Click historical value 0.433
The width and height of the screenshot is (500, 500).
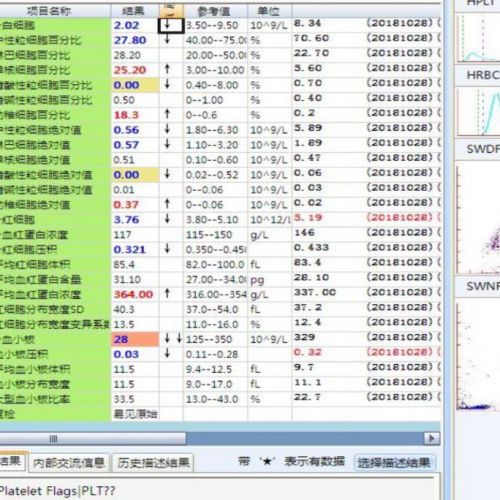coord(311,247)
